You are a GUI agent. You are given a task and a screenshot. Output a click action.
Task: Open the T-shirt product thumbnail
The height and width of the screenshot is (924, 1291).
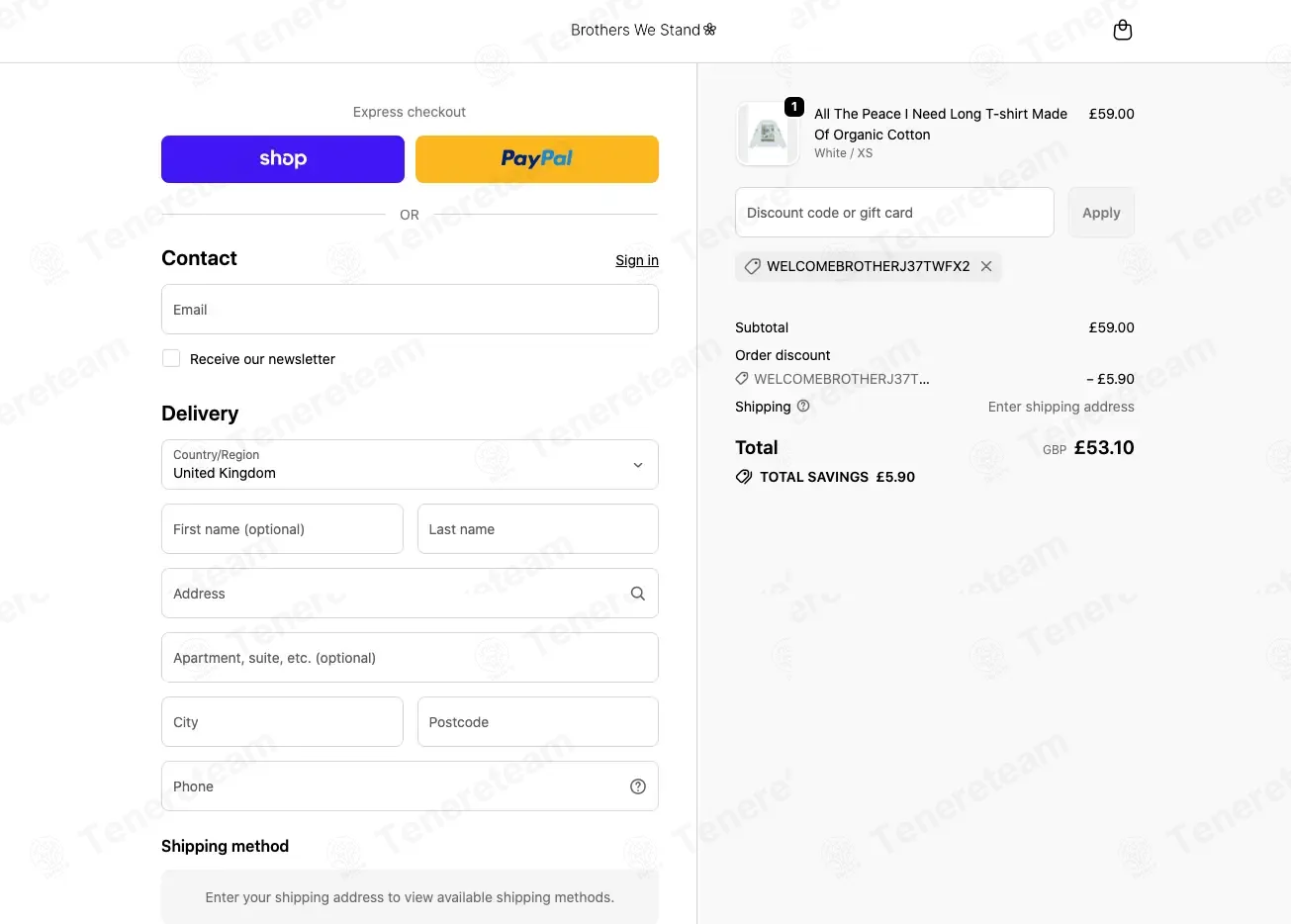click(x=768, y=134)
